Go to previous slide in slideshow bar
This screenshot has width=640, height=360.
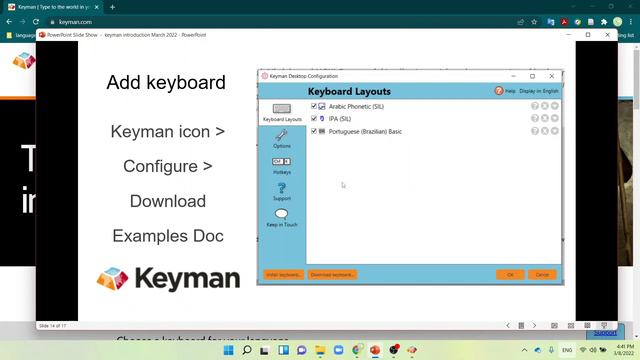pyautogui.click(x=508, y=325)
